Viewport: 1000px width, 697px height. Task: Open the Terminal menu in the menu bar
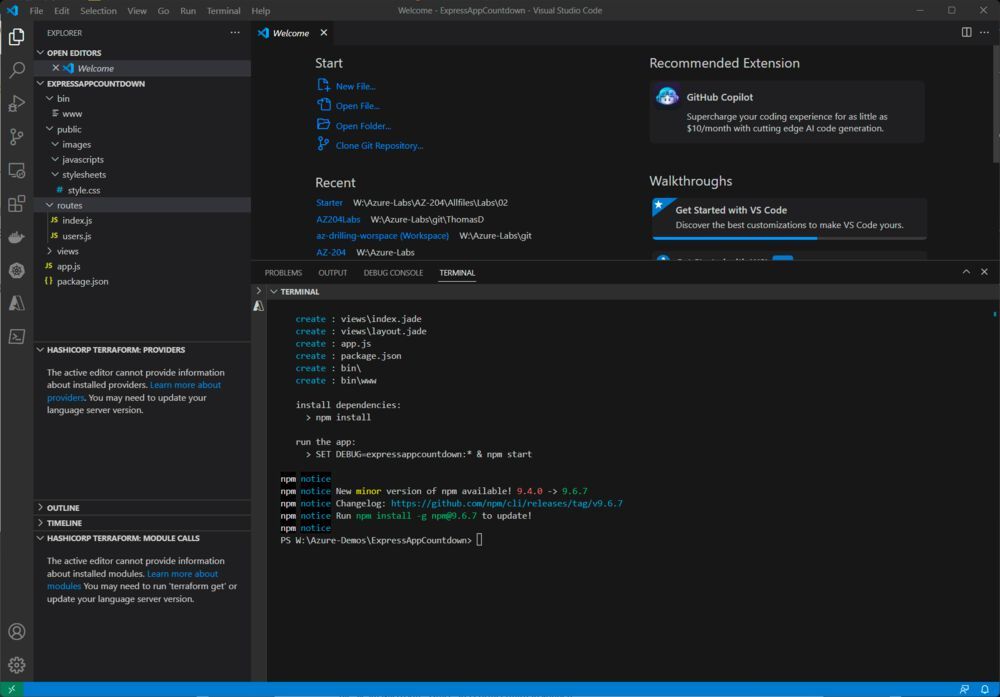click(223, 10)
